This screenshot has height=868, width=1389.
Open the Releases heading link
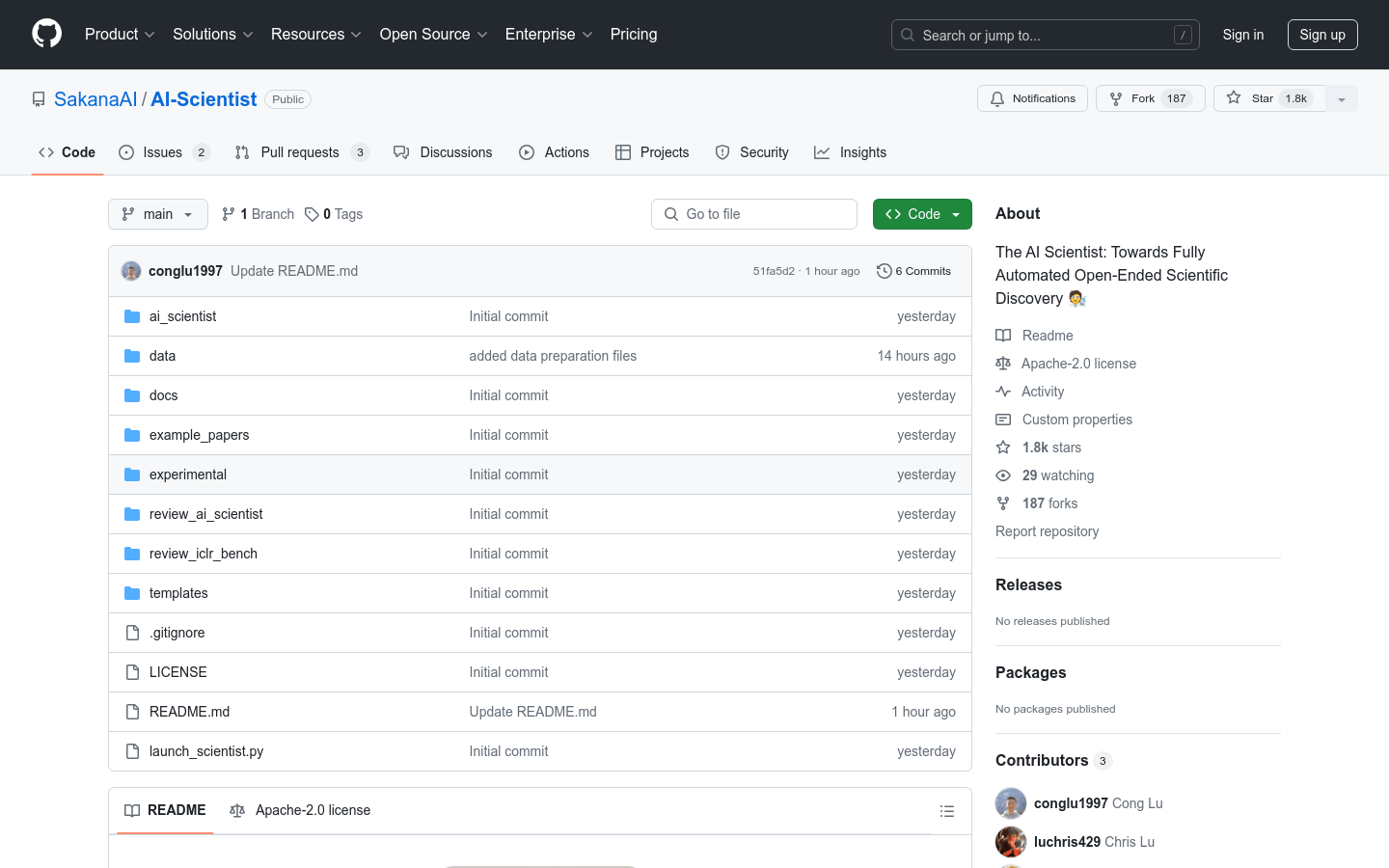tap(1028, 584)
